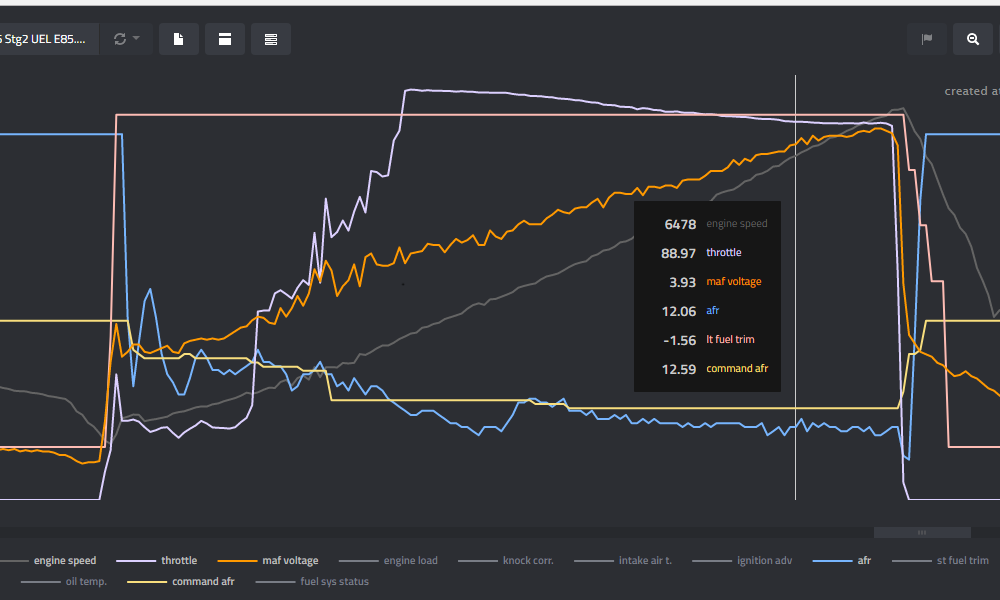Enable the engine load series
This screenshot has width=1000, height=600.
click(410, 561)
